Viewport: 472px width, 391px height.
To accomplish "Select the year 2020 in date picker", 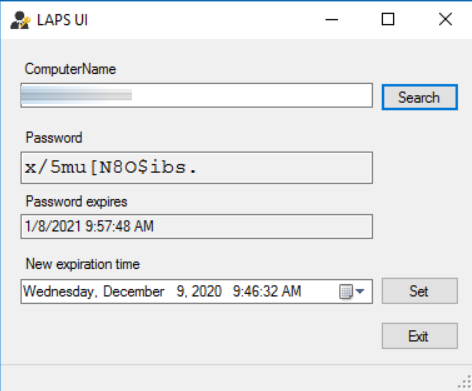I will coord(207,292).
